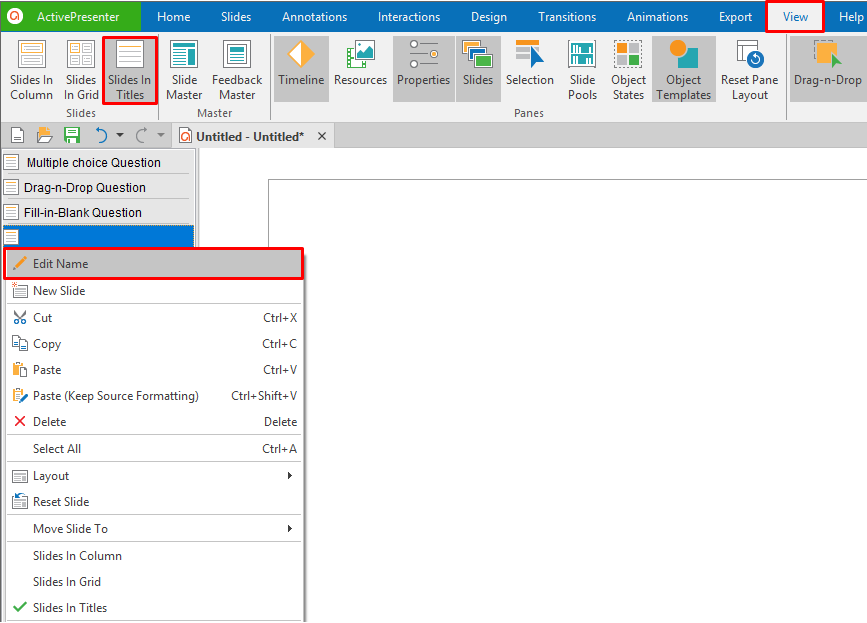Open the Home ribbon tab

(174, 17)
